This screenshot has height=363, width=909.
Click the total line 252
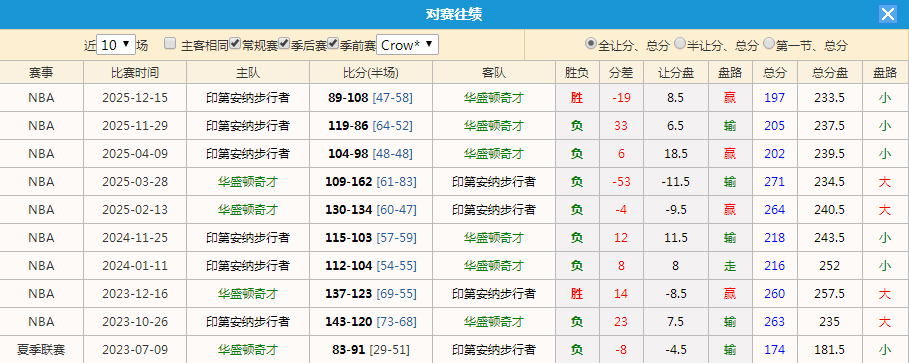(830, 266)
